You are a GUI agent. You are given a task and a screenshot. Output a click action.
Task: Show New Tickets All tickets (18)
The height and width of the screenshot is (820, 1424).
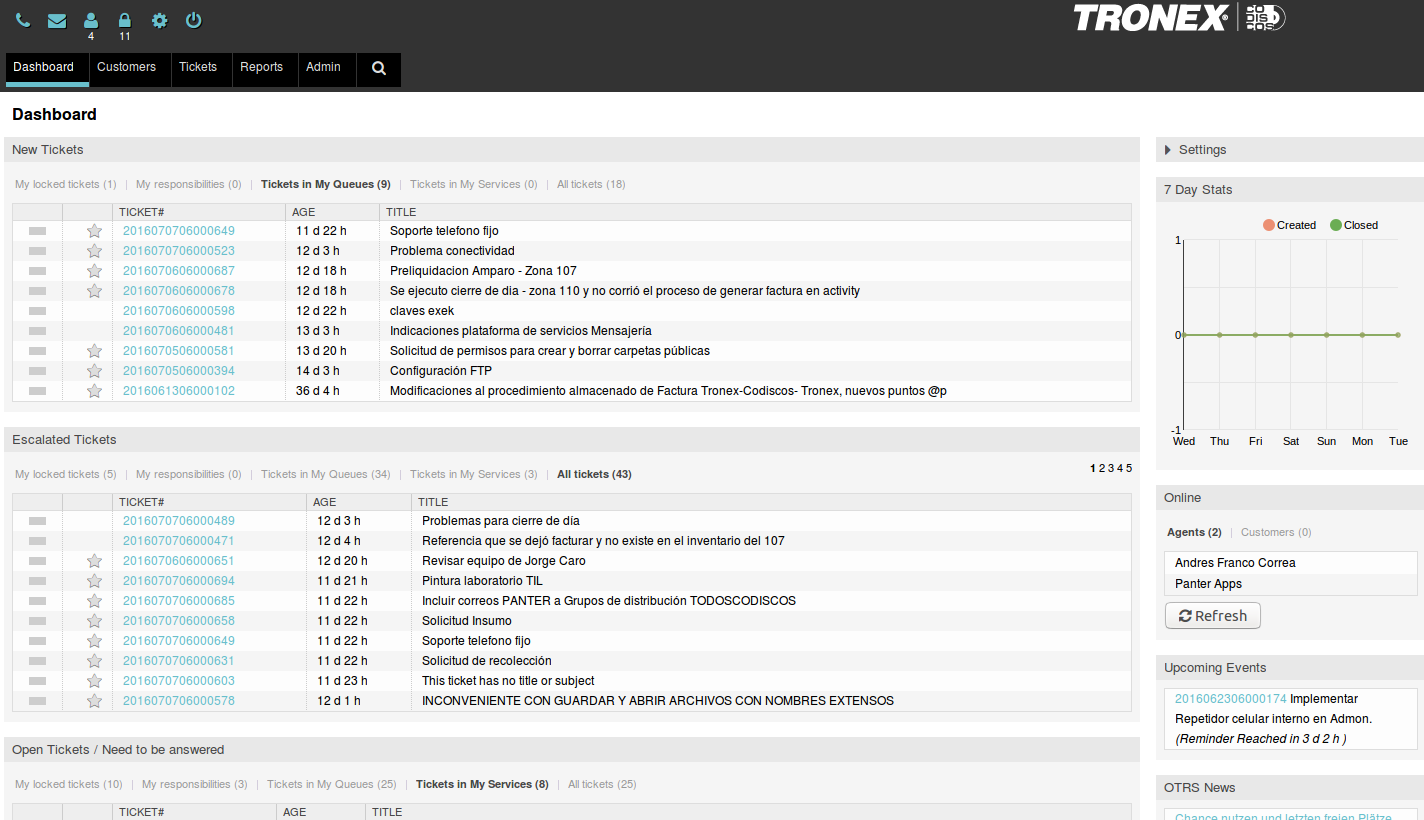point(591,185)
